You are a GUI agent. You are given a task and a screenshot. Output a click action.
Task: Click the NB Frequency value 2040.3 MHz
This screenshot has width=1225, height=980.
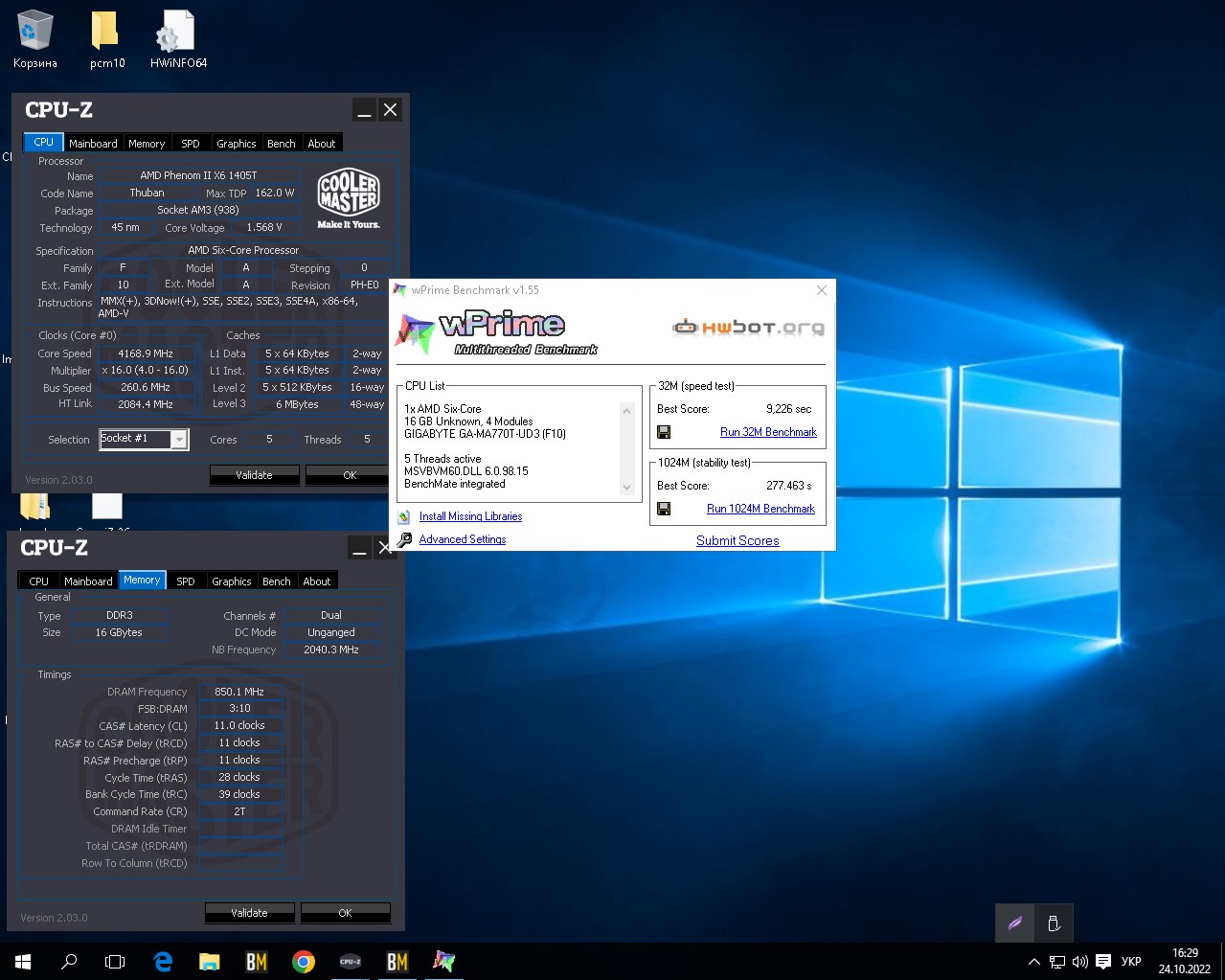tap(331, 650)
